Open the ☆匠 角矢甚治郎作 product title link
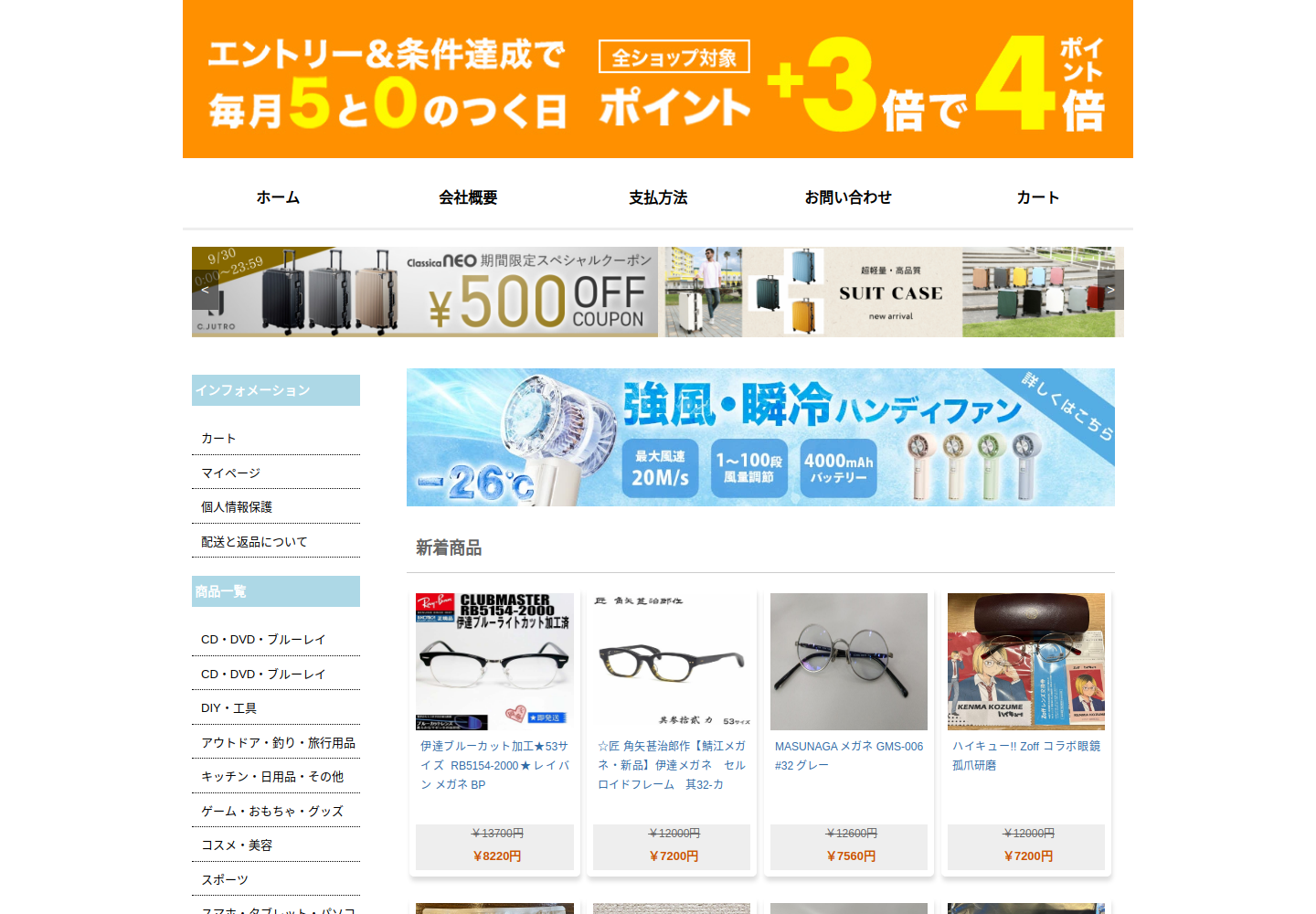The image size is (1316, 914). click(x=672, y=766)
